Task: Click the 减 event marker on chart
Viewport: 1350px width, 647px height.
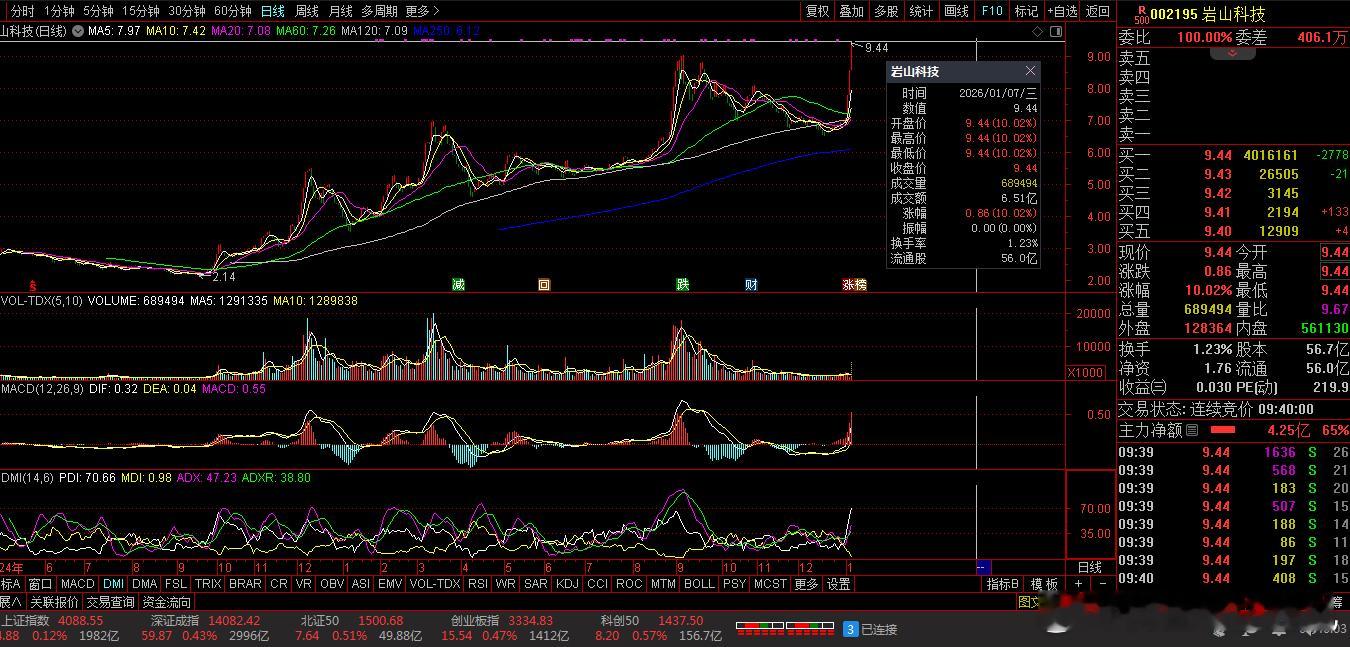Action: [x=458, y=284]
